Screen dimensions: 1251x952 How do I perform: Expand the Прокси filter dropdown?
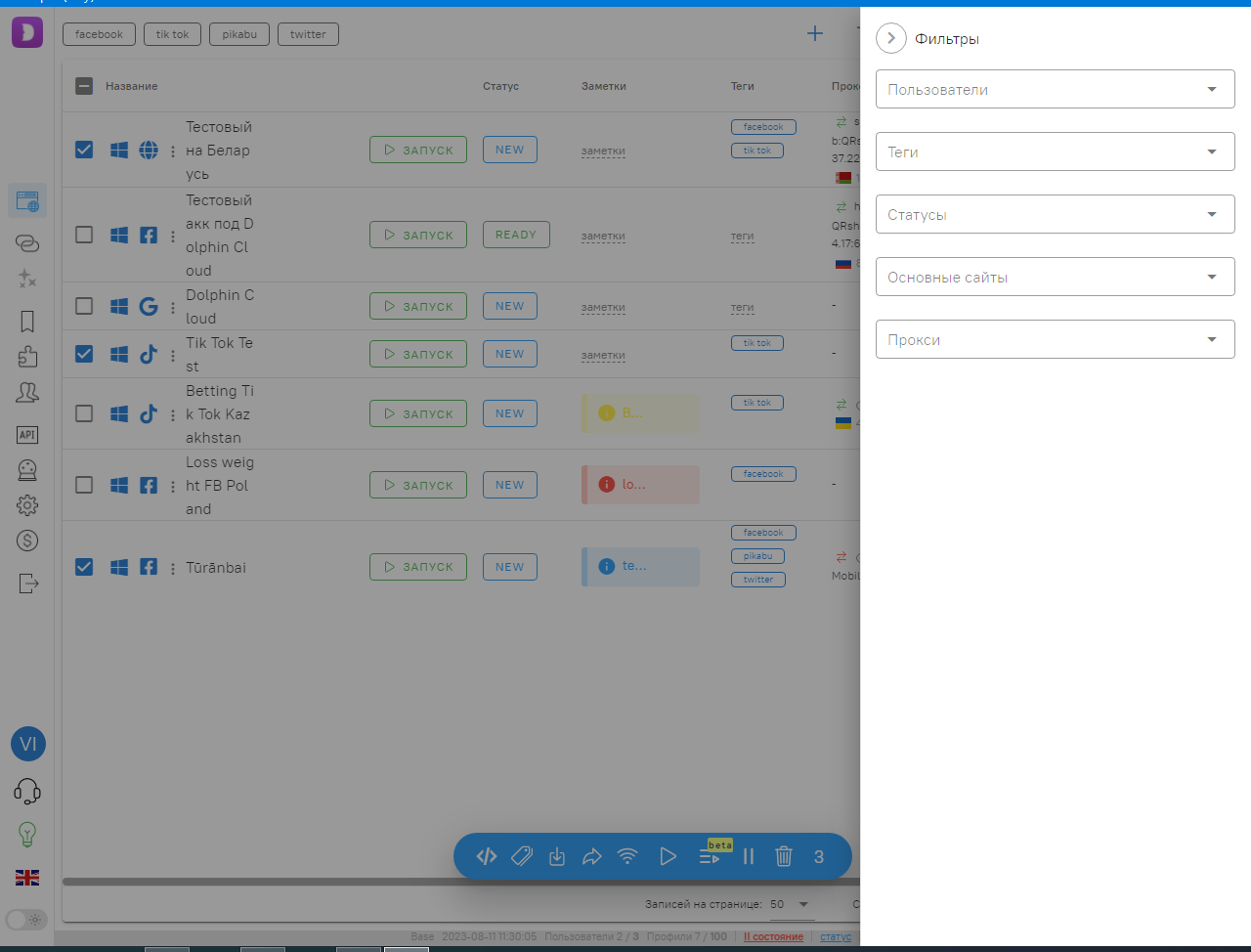click(x=1055, y=339)
